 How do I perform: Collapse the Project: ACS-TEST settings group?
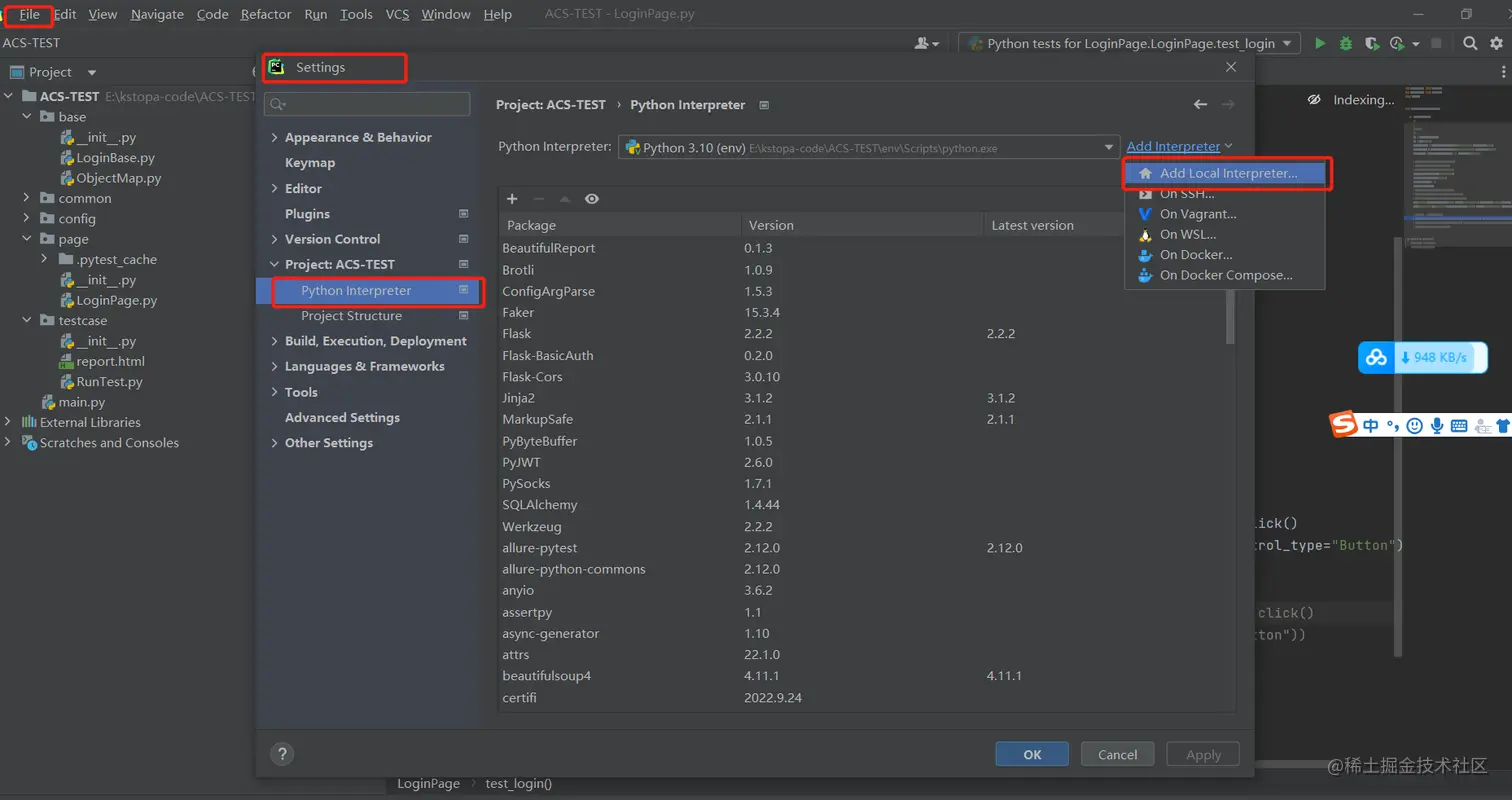pos(275,265)
